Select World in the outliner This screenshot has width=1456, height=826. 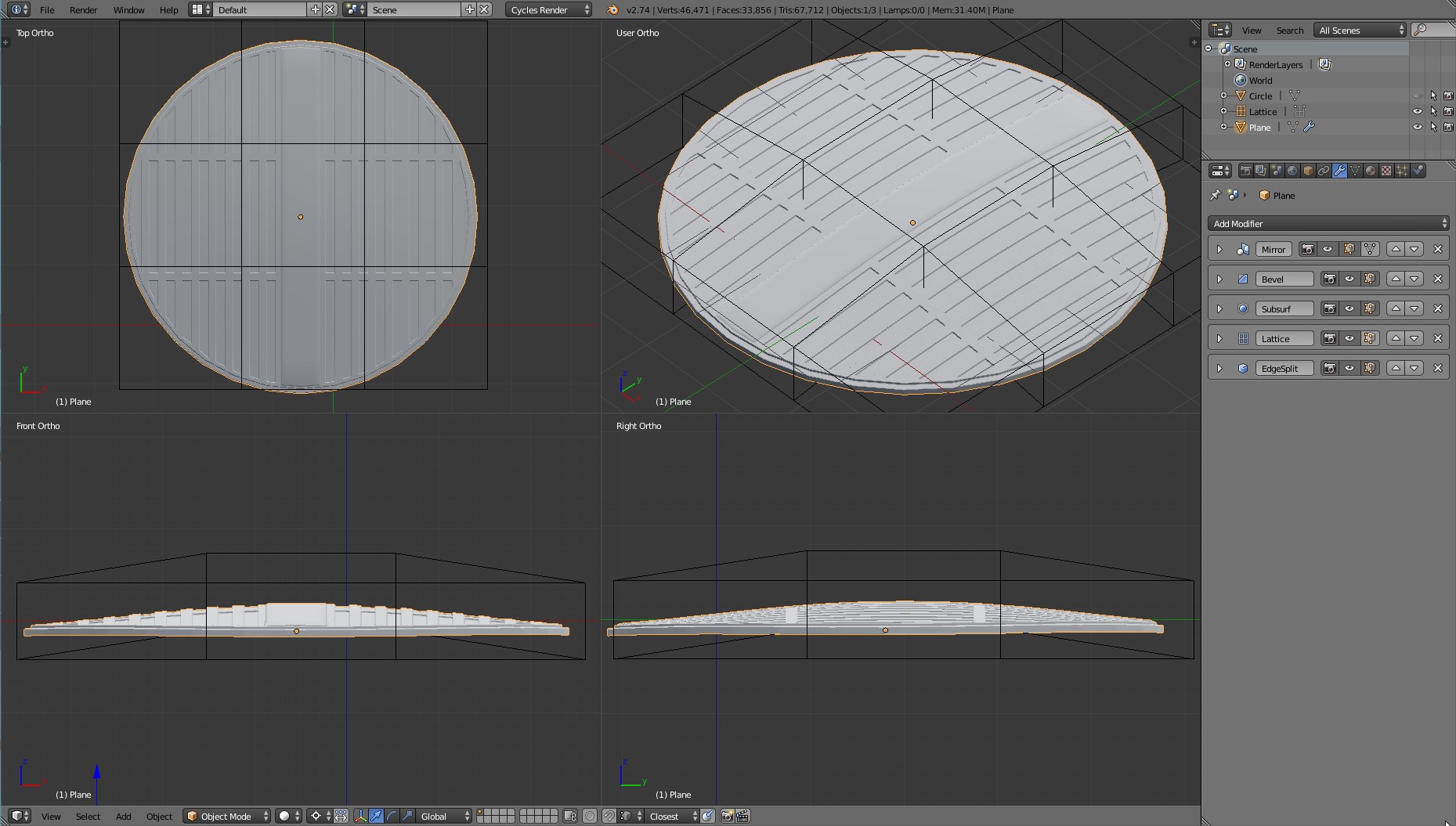pos(1260,80)
